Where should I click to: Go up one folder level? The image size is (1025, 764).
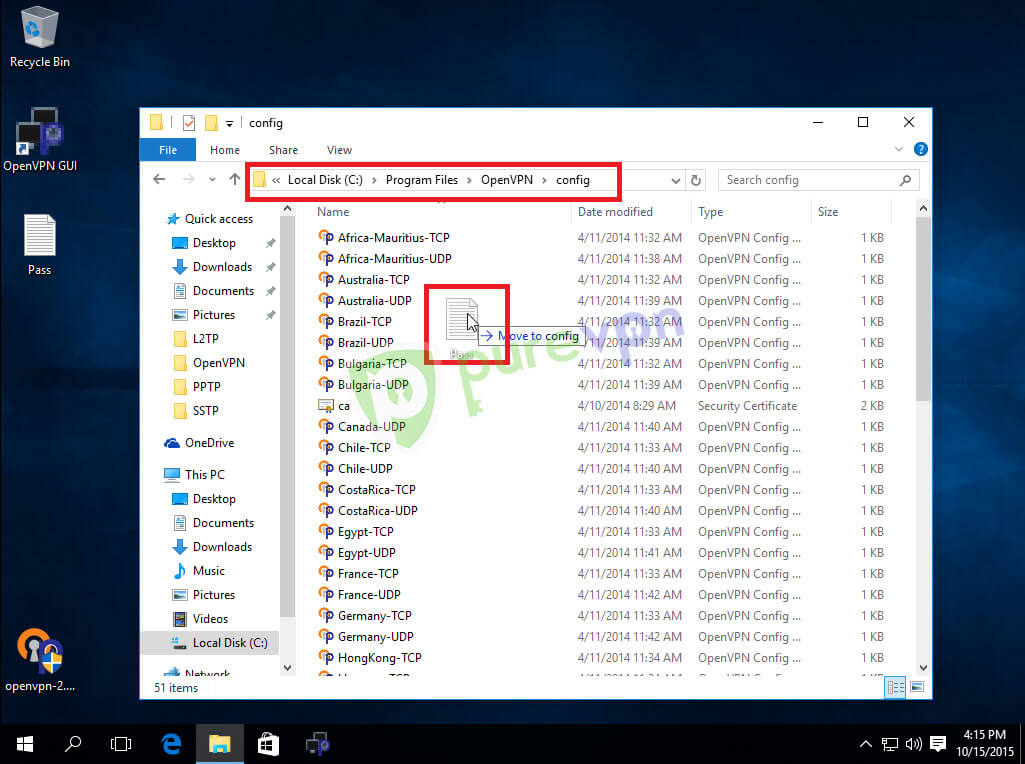[x=235, y=179]
